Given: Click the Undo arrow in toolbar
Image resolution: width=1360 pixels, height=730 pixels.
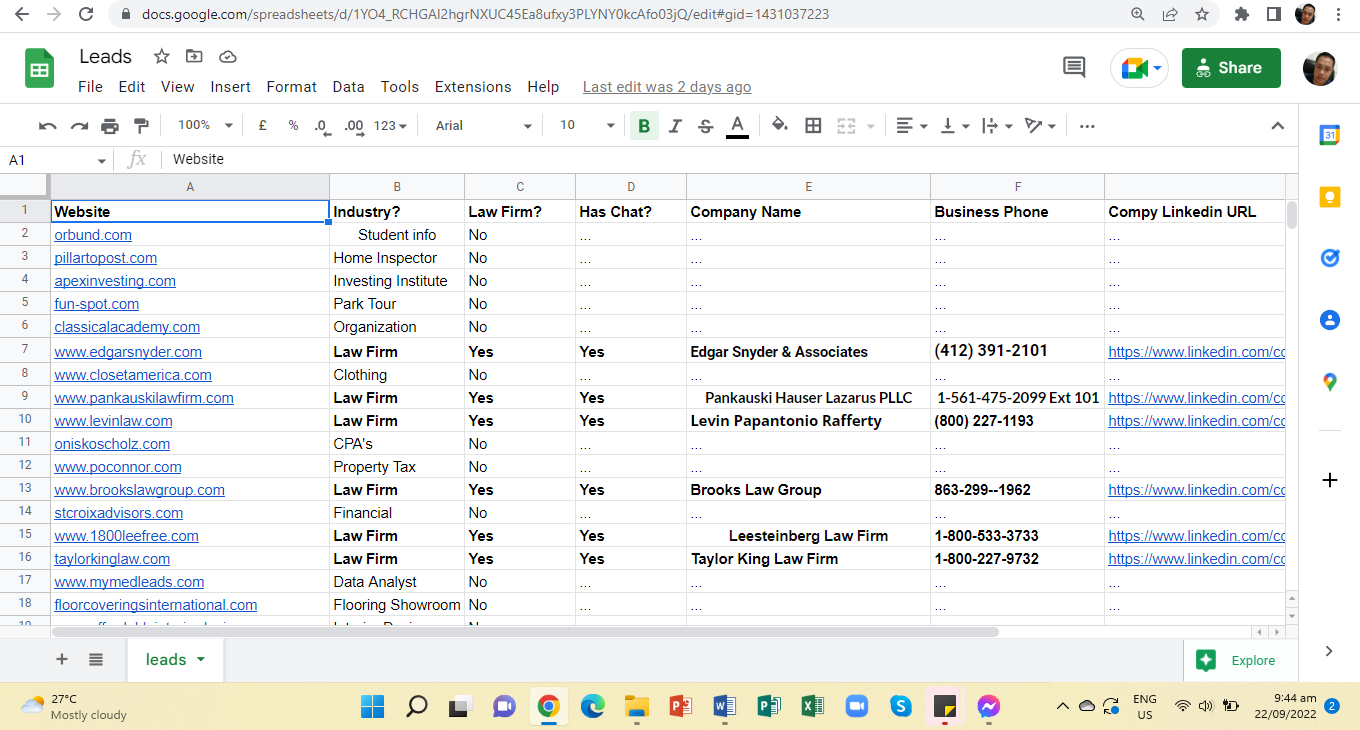Looking at the screenshot, I should (47, 126).
